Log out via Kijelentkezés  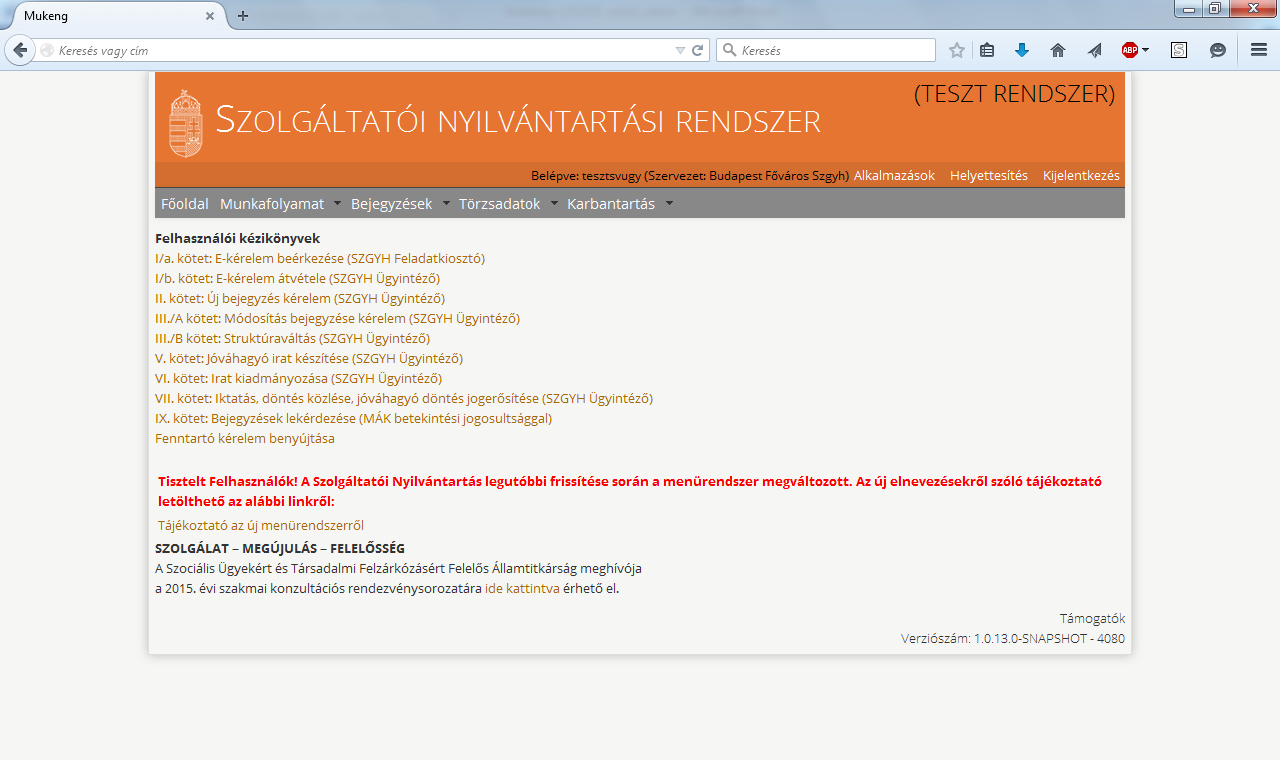tap(1081, 176)
